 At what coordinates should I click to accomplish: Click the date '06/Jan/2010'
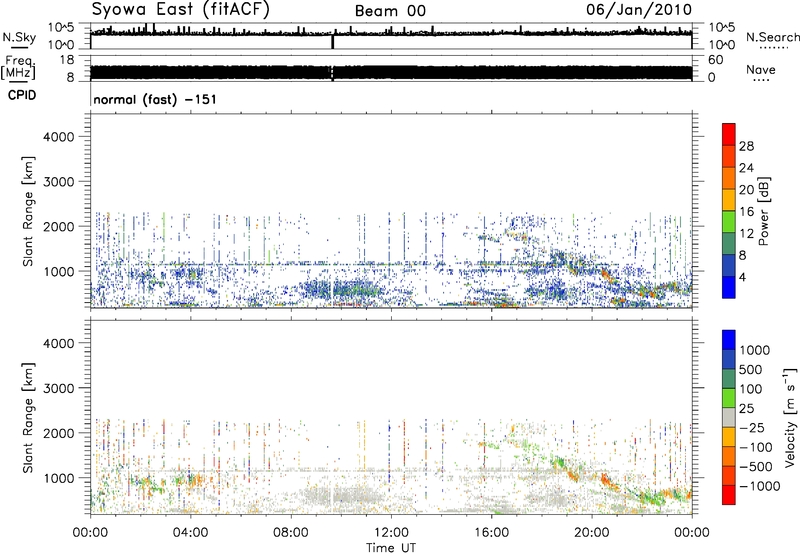pos(639,10)
